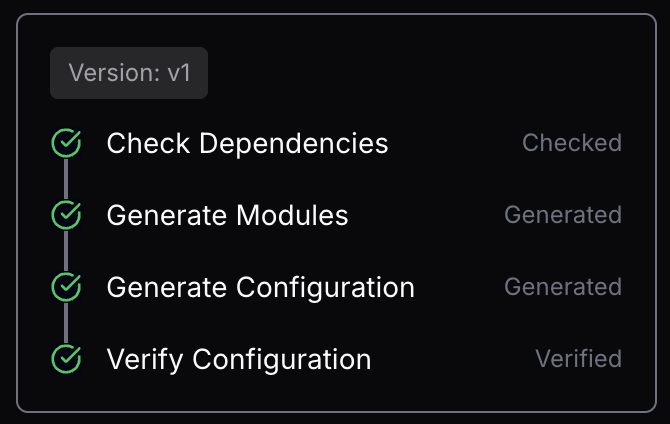670x424 pixels.
Task: Select the Check Dependencies step
Action: (x=247, y=143)
